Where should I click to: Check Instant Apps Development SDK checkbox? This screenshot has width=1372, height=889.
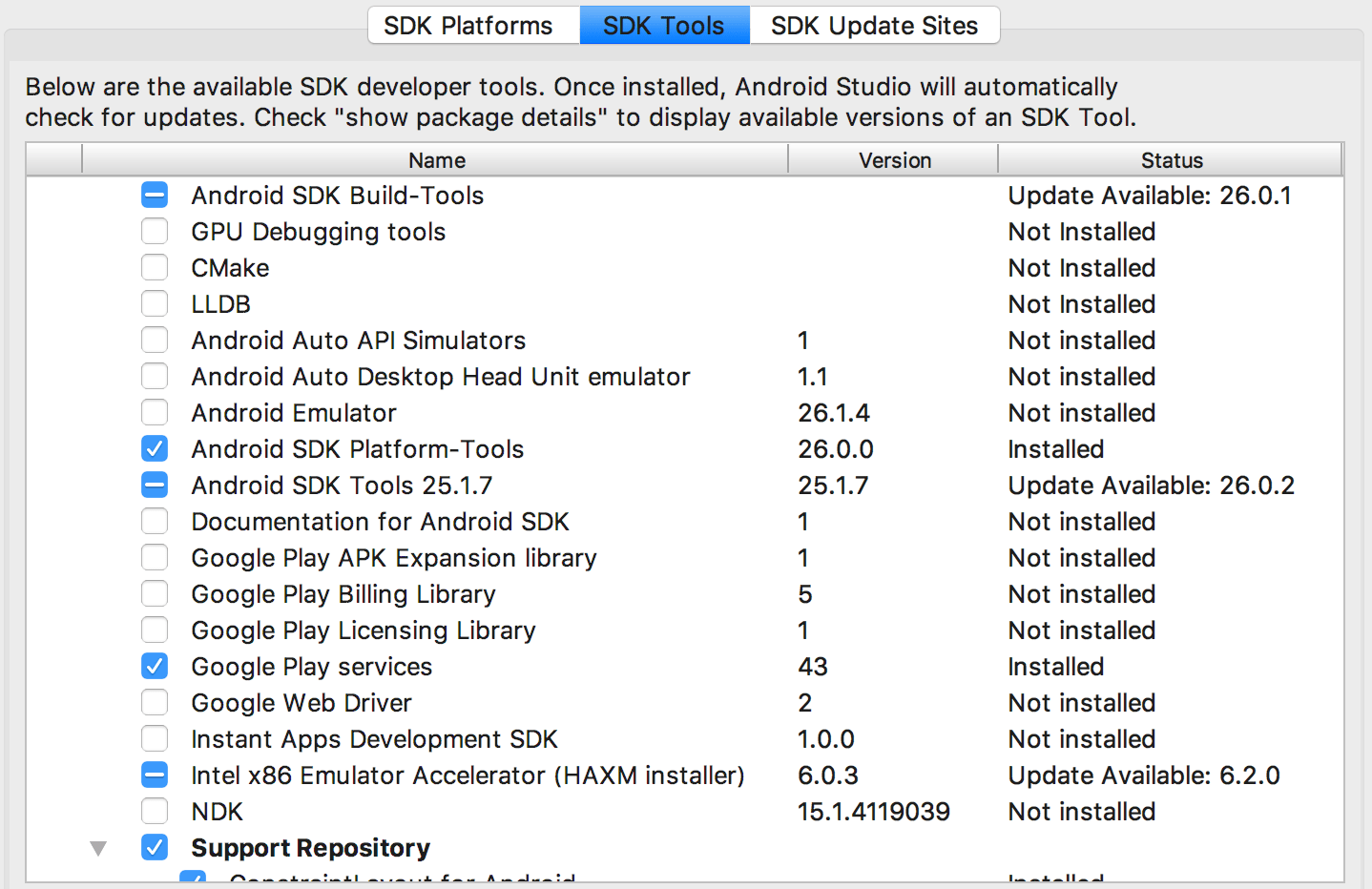155,739
